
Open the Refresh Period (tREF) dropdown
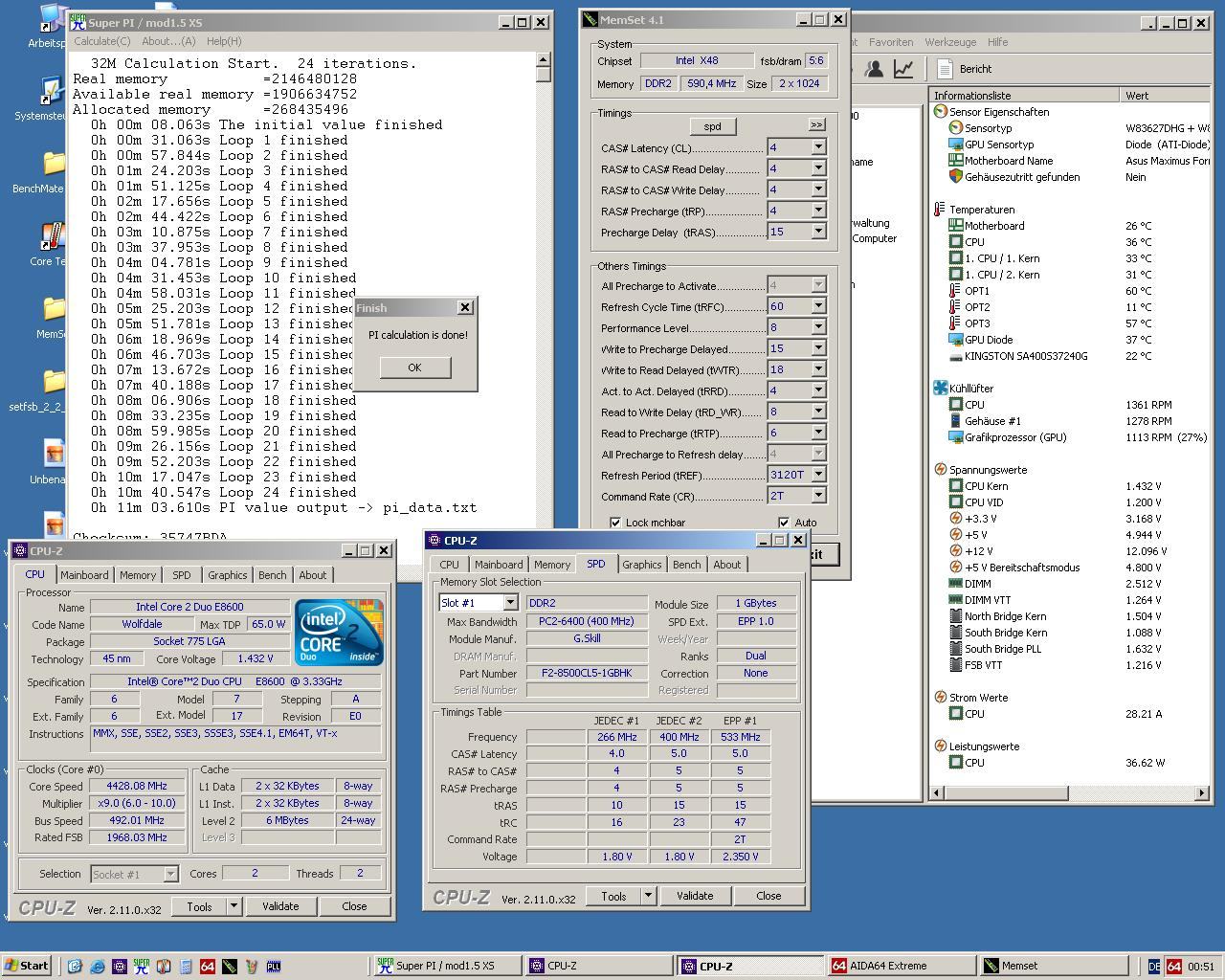coord(818,475)
